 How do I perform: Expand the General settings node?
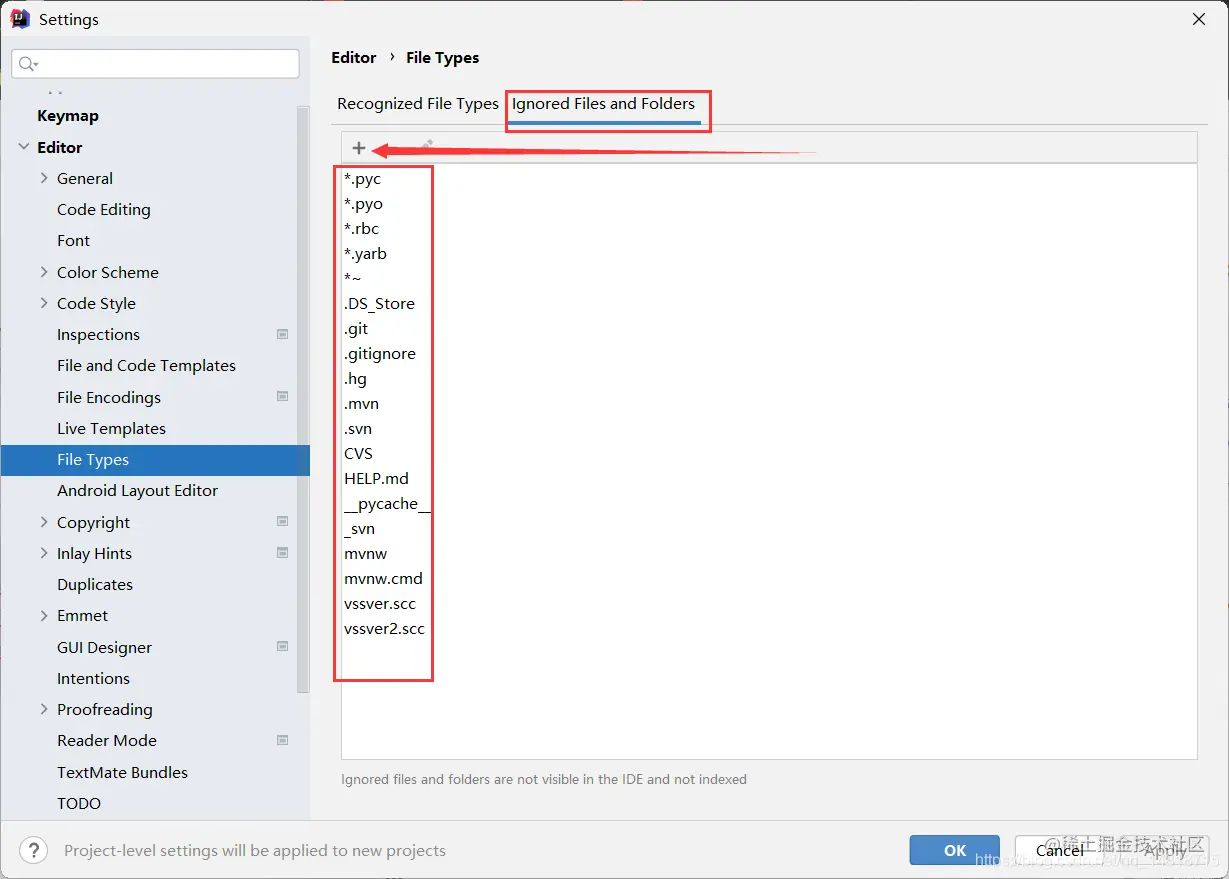pyautogui.click(x=44, y=178)
